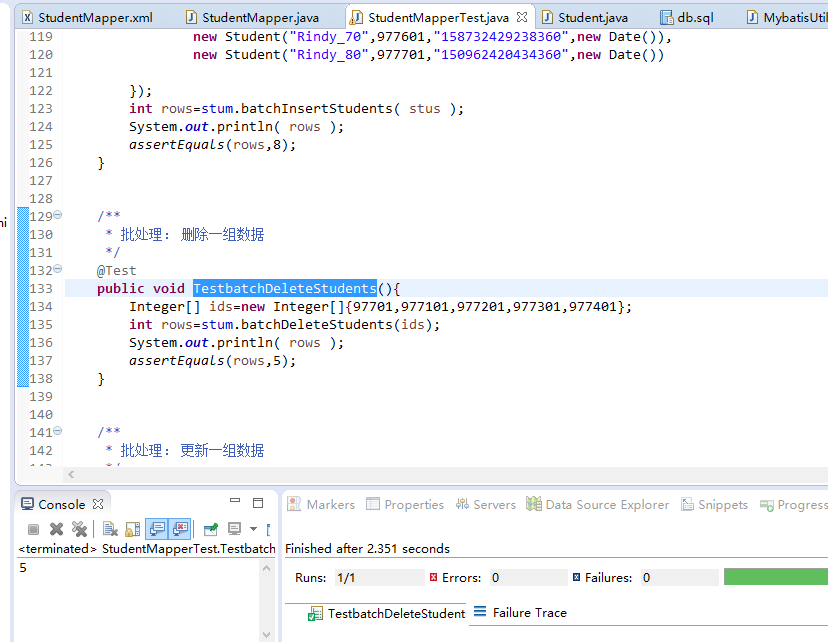Toggle show console on standard output change
The width and height of the screenshot is (828, 642).
point(157,529)
